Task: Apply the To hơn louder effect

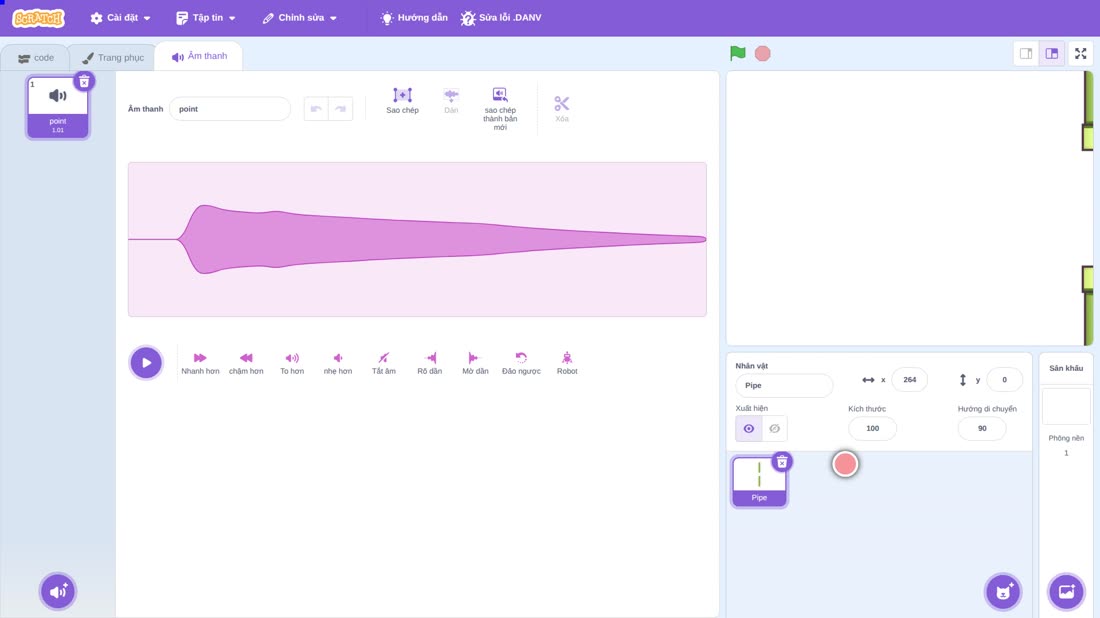Action: pos(292,363)
